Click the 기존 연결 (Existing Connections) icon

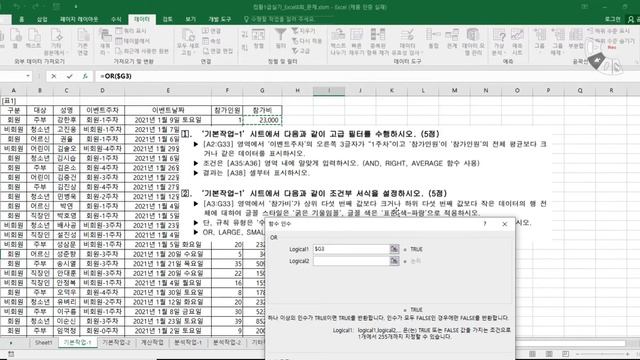click(83, 42)
